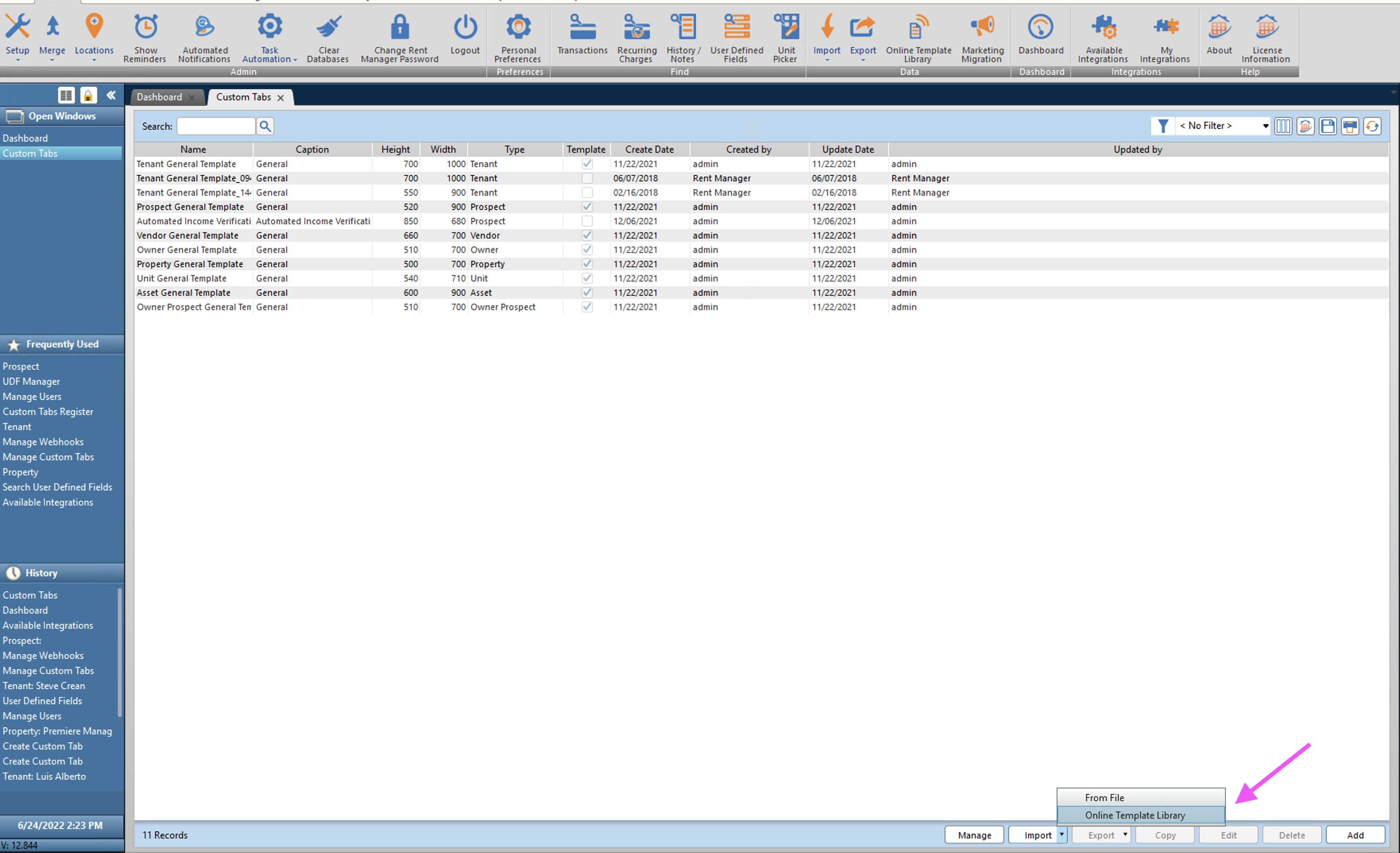The width and height of the screenshot is (1400, 853).
Task: Click the save layout floppy disk icon
Action: [x=1328, y=126]
